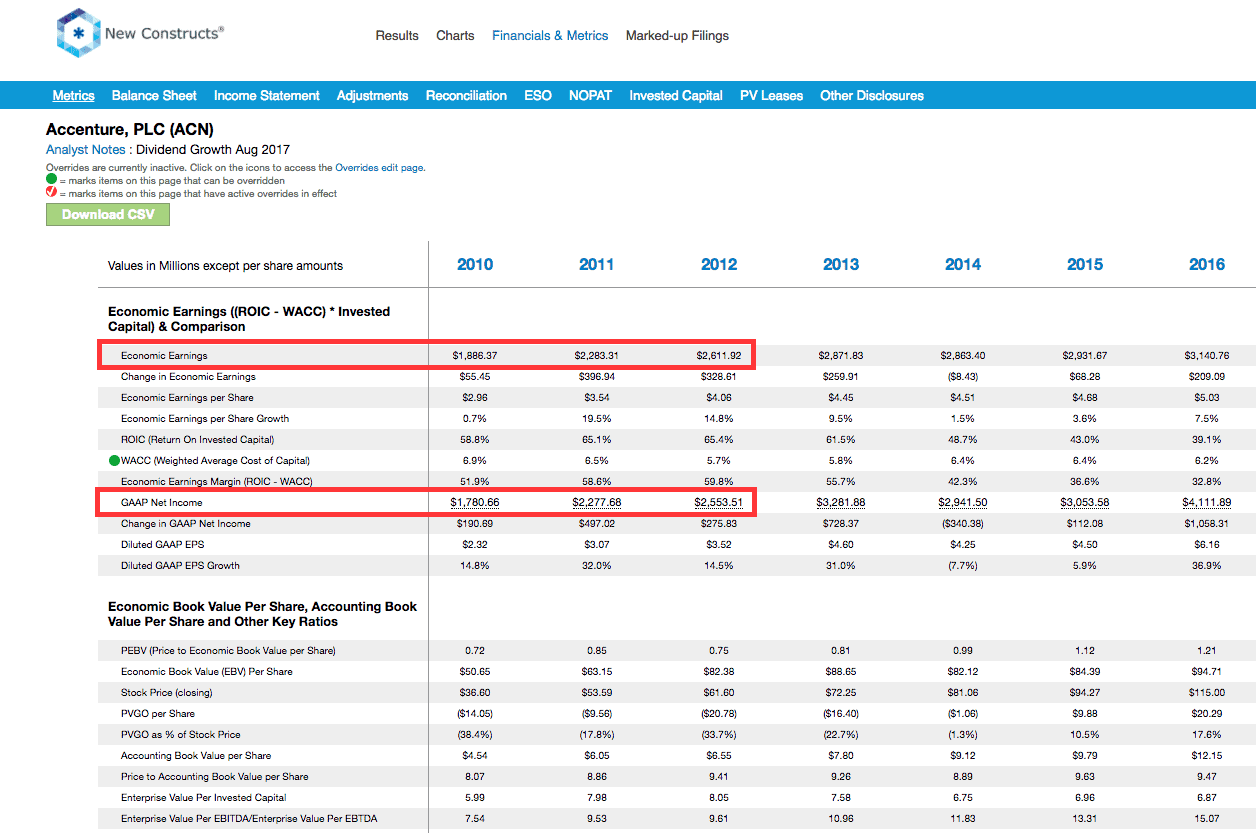Follow the Overrides edit page link
The width and height of the screenshot is (1256, 833).
[x=379, y=168]
